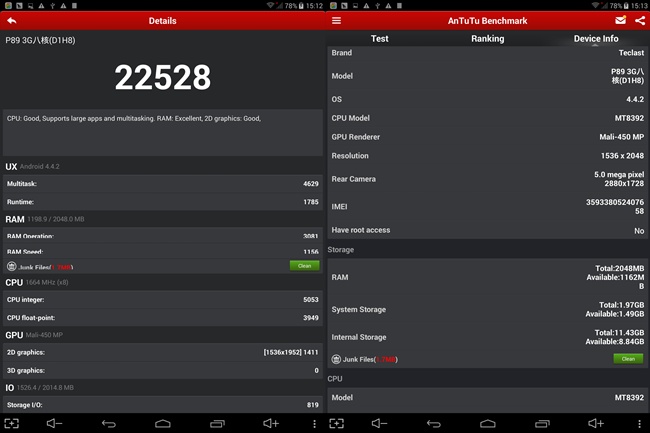650x433 pixels.
Task: Tap home button in left navigation bar
Action: pyautogui.click(x=162, y=423)
